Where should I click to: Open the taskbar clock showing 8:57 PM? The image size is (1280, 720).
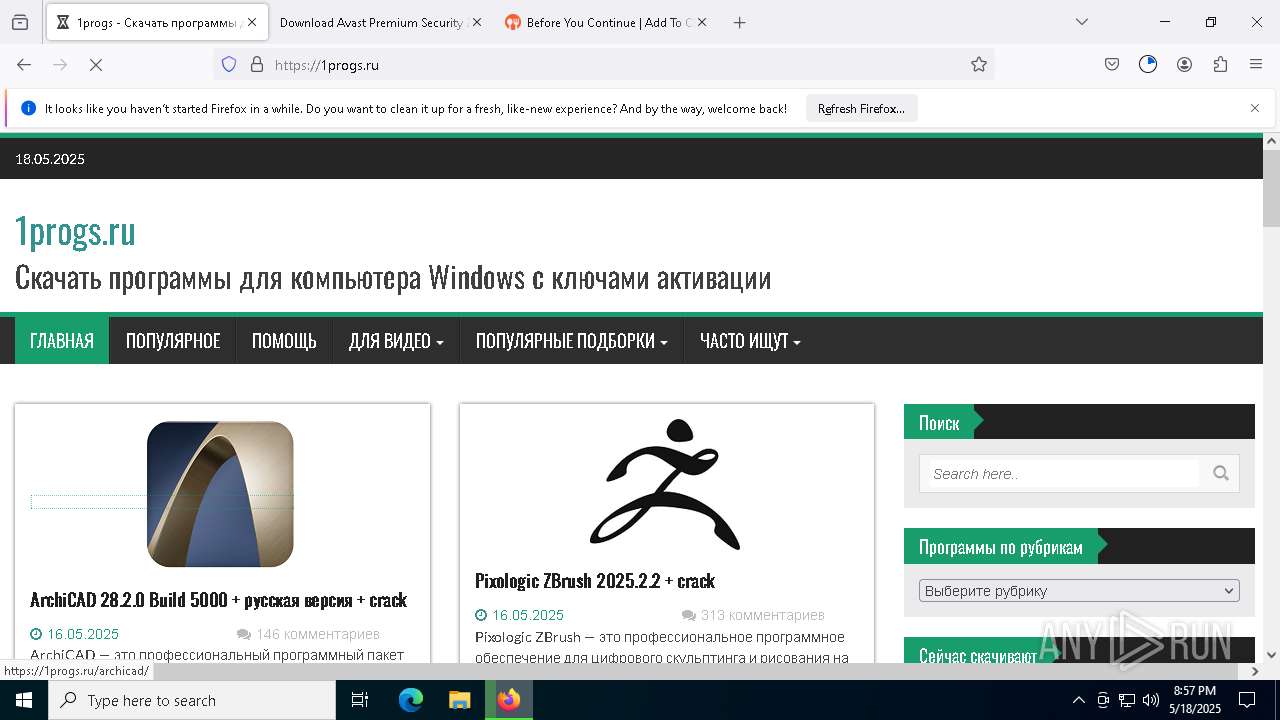[1195, 700]
